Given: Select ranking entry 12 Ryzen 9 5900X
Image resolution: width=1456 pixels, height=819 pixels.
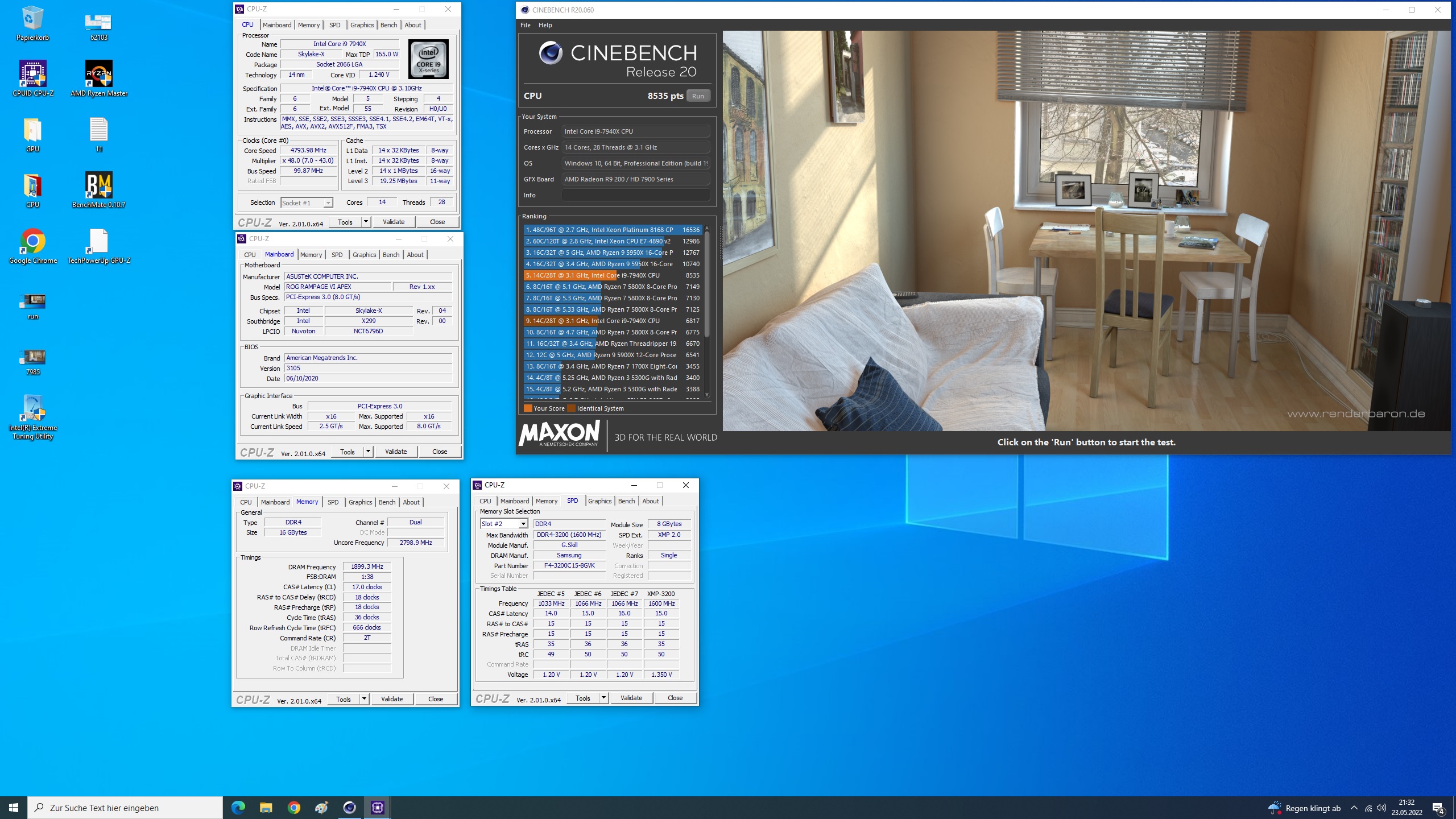Looking at the screenshot, I should click(x=613, y=355).
